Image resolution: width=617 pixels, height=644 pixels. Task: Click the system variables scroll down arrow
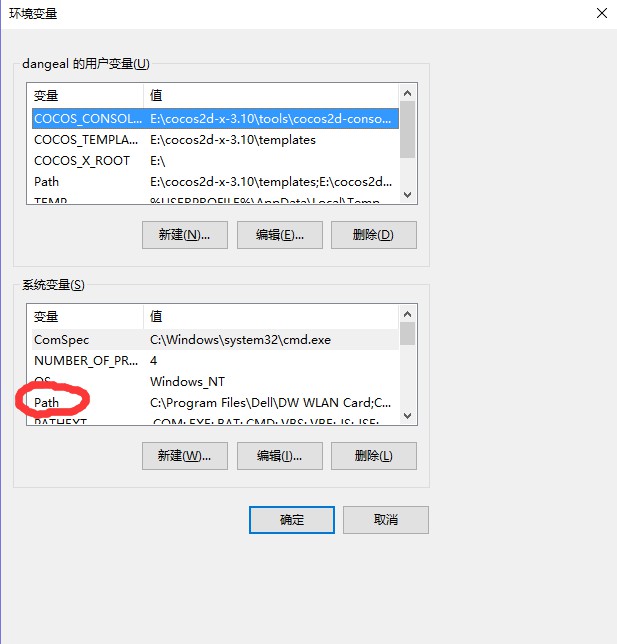click(x=407, y=416)
